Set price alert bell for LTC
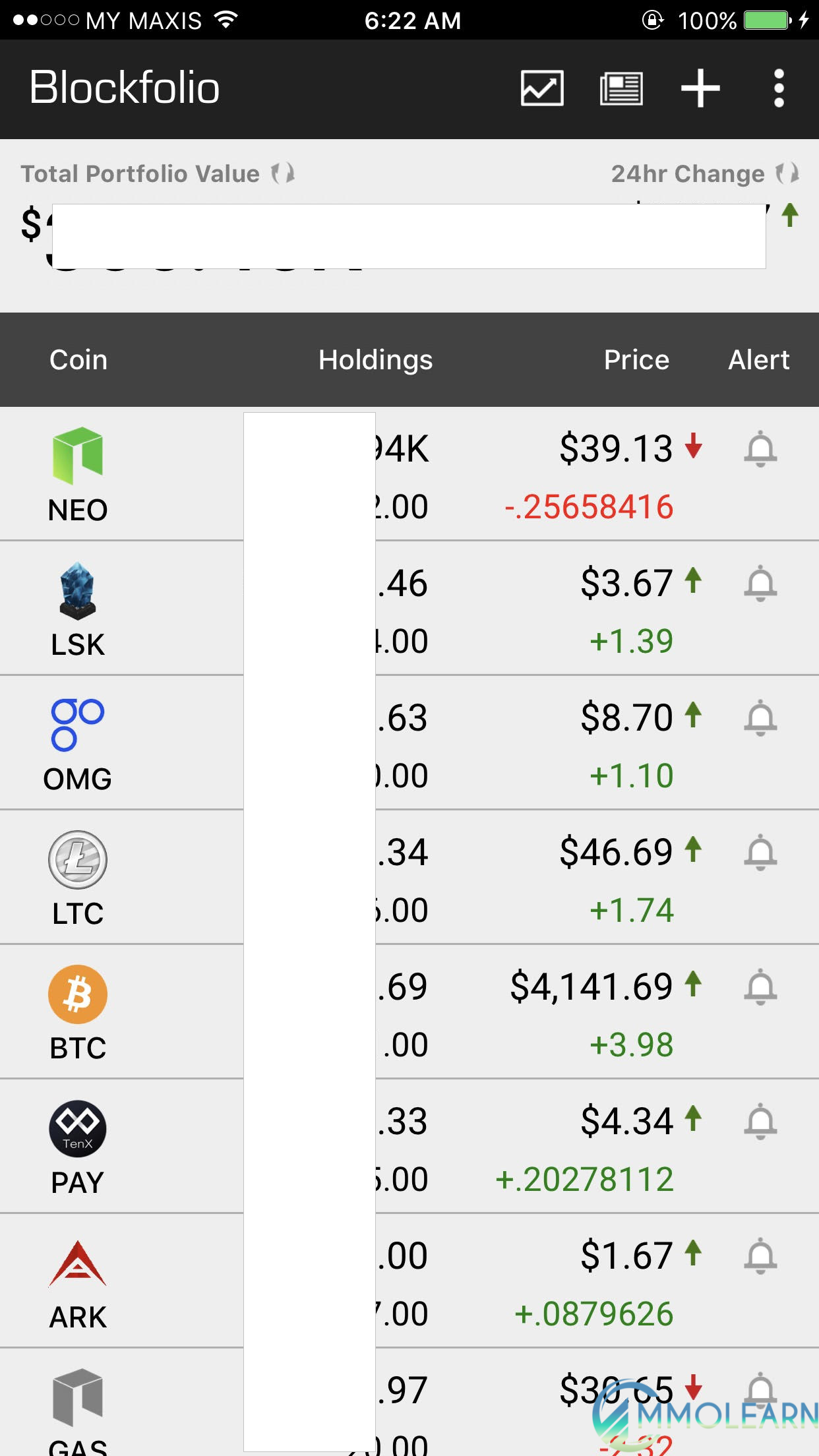 tap(760, 853)
